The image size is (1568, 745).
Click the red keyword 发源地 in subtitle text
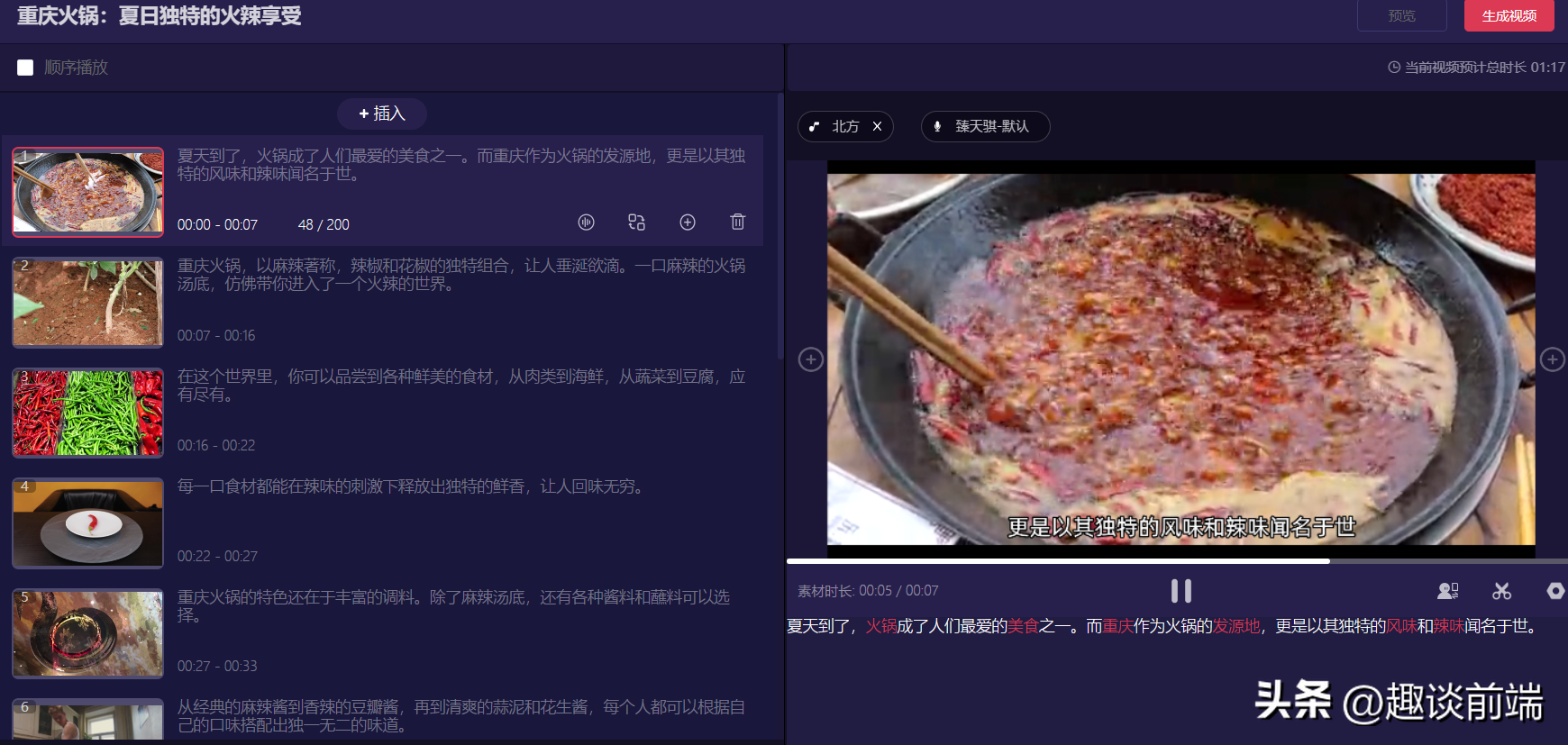point(1236,626)
